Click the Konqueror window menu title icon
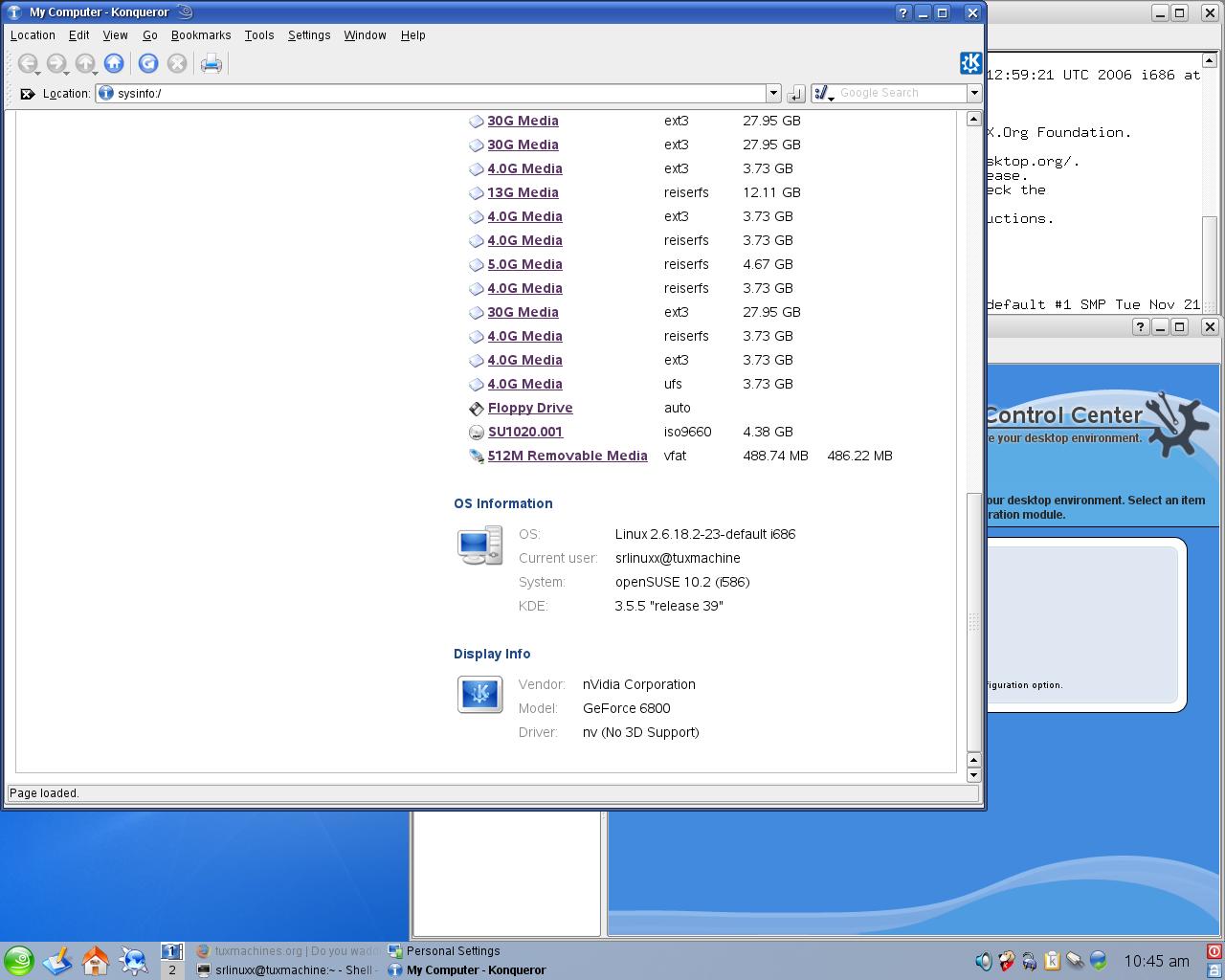Image resolution: width=1225 pixels, height=980 pixels. tap(14, 12)
